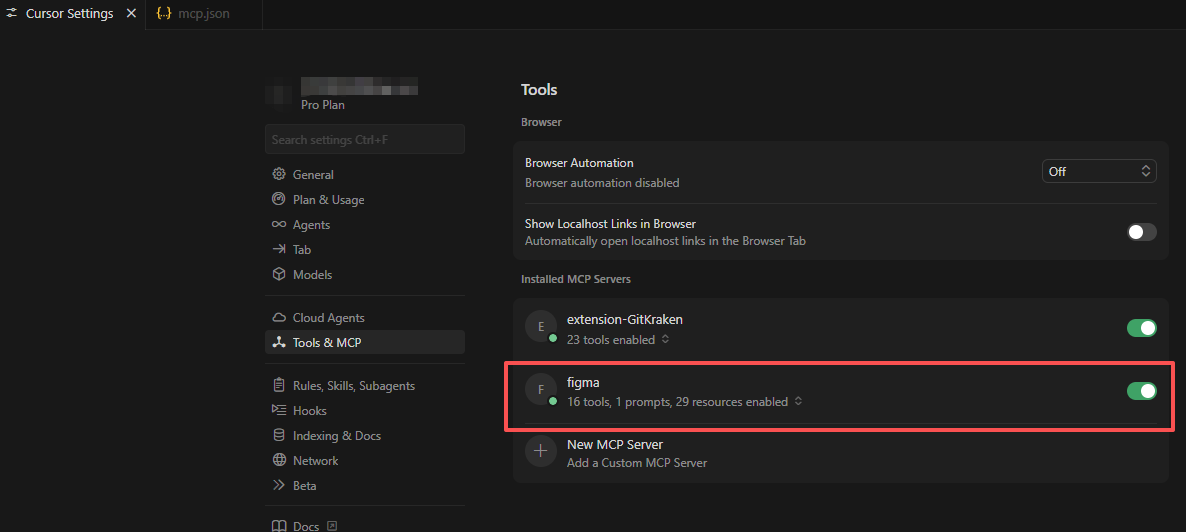1186x532 pixels.
Task: Click the Agents infinity icon
Action: tap(278, 225)
